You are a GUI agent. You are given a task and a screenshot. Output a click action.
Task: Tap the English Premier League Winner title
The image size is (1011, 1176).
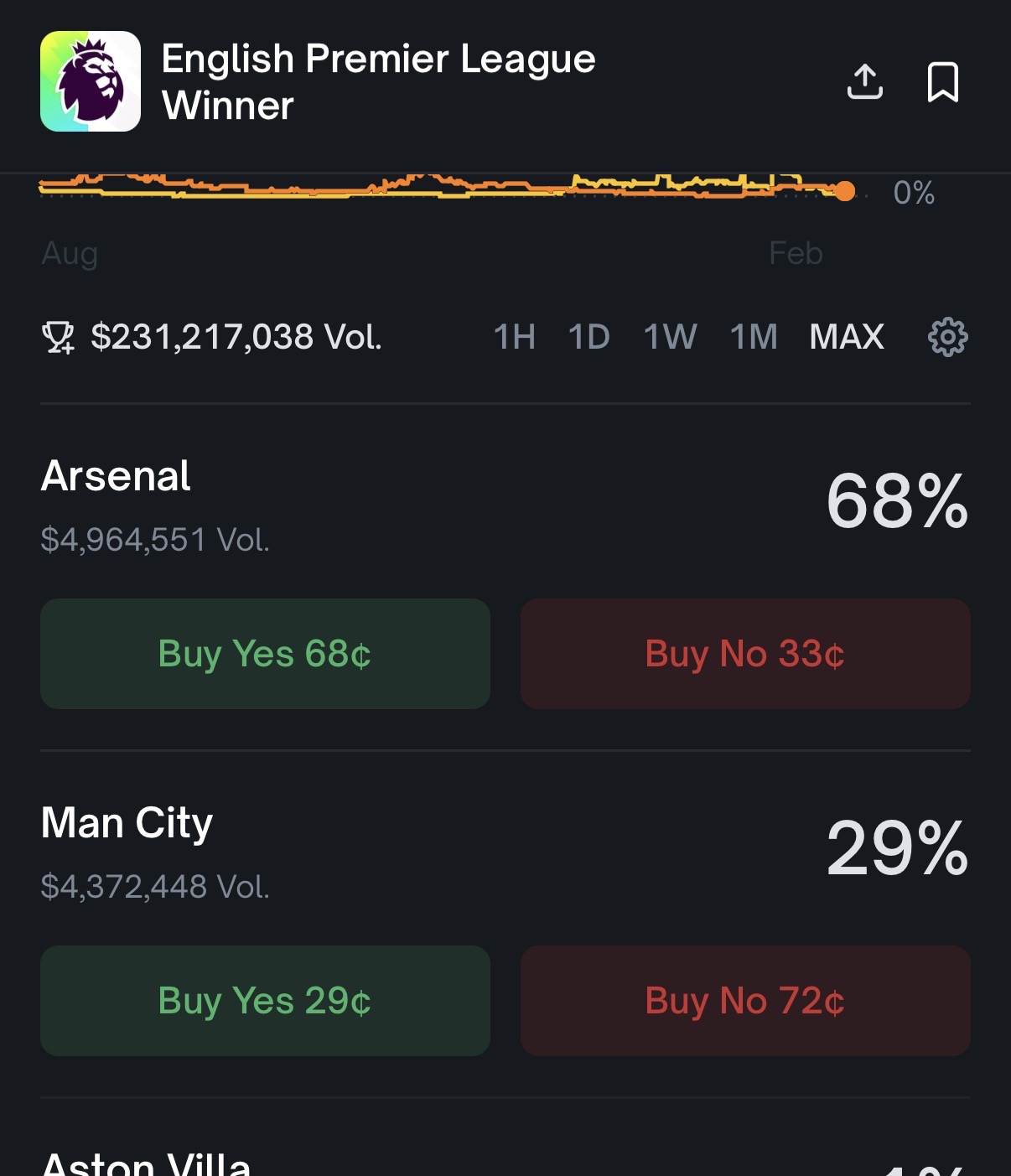pos(377,81)
